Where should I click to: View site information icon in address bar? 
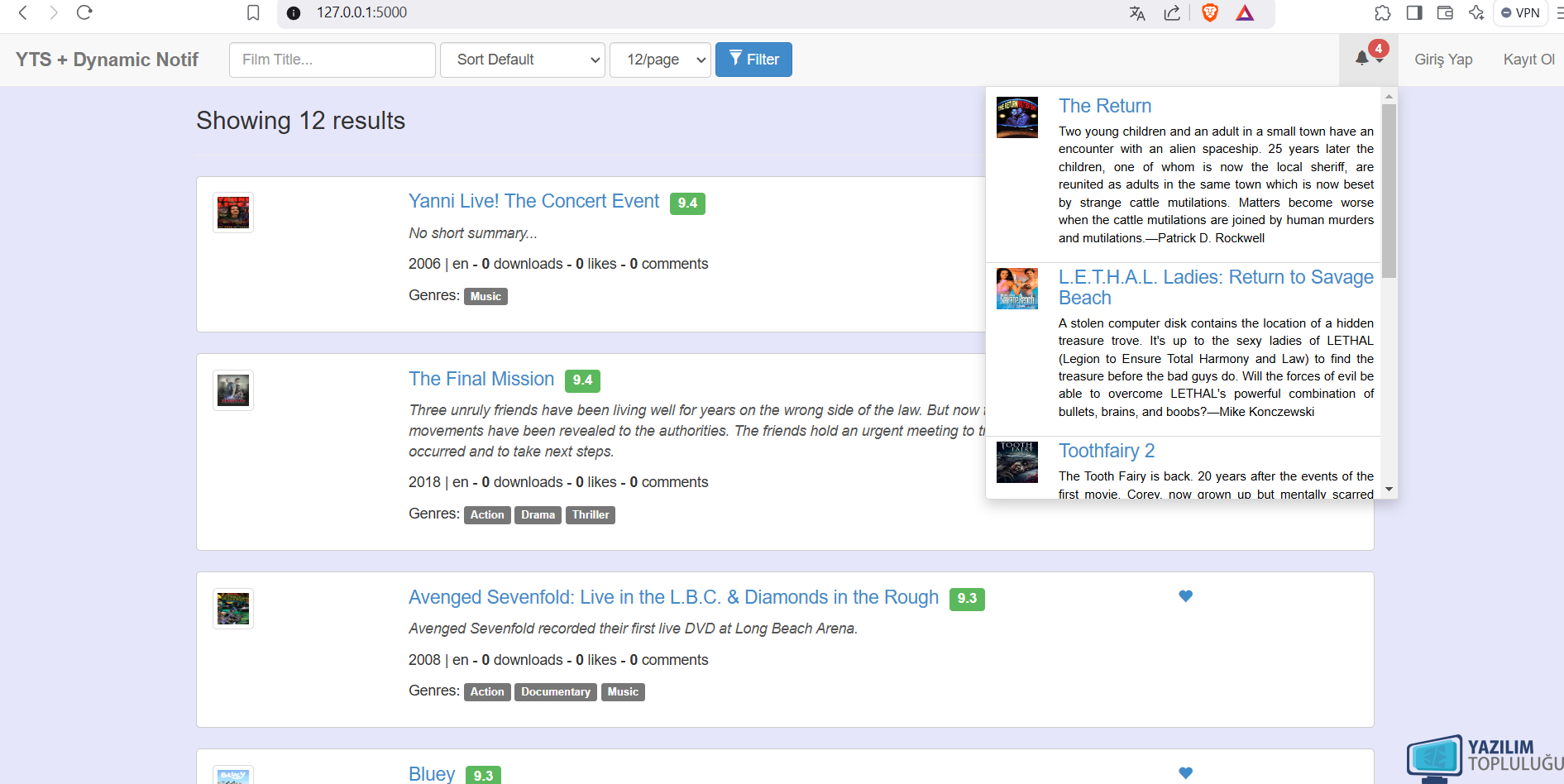pyautogui.click(x=294, y=12)
